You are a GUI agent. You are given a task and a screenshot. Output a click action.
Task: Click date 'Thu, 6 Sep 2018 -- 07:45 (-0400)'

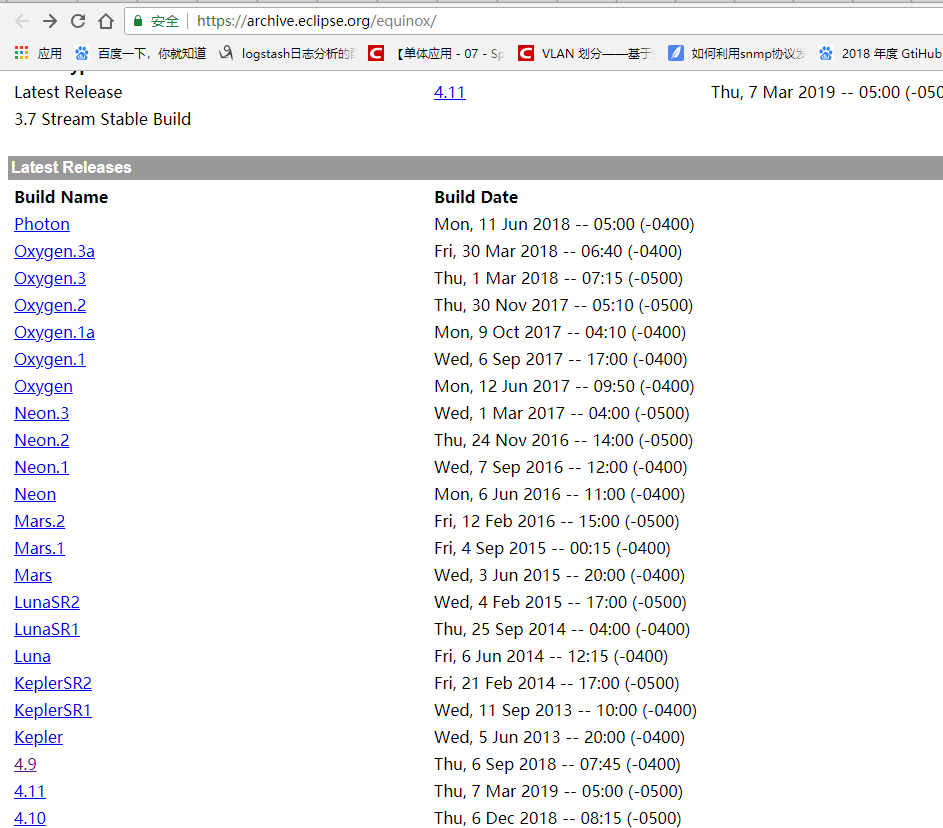pyautogui.click(x=558, y=764)
